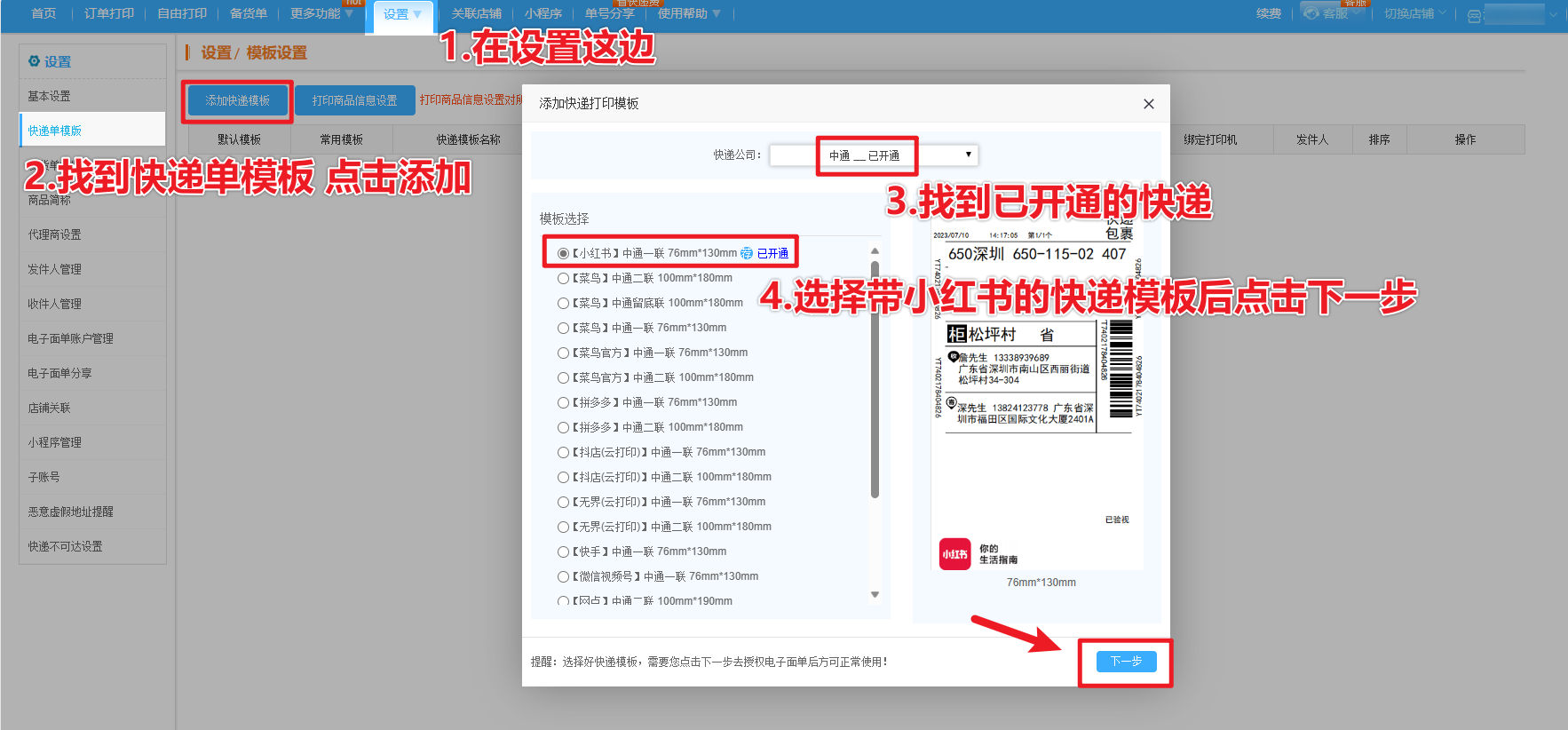Viewport: 1568px width, 730px height.
Task: Expand the 设置 top menu
Action: tap(402, 14)
